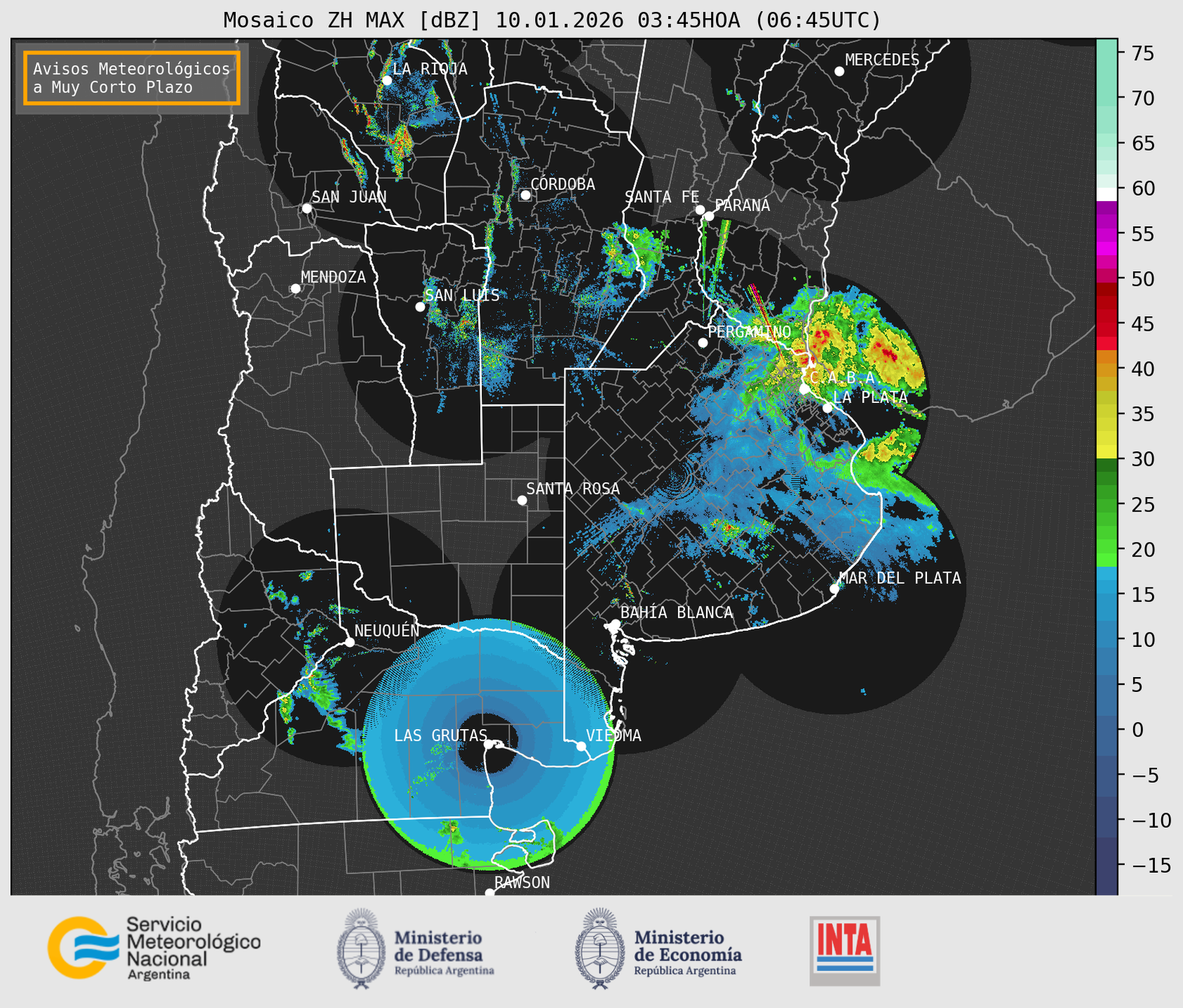Click the 75 dBZ value on color scale
The image size is (1183, 1008).
(x=1142, y=53)
